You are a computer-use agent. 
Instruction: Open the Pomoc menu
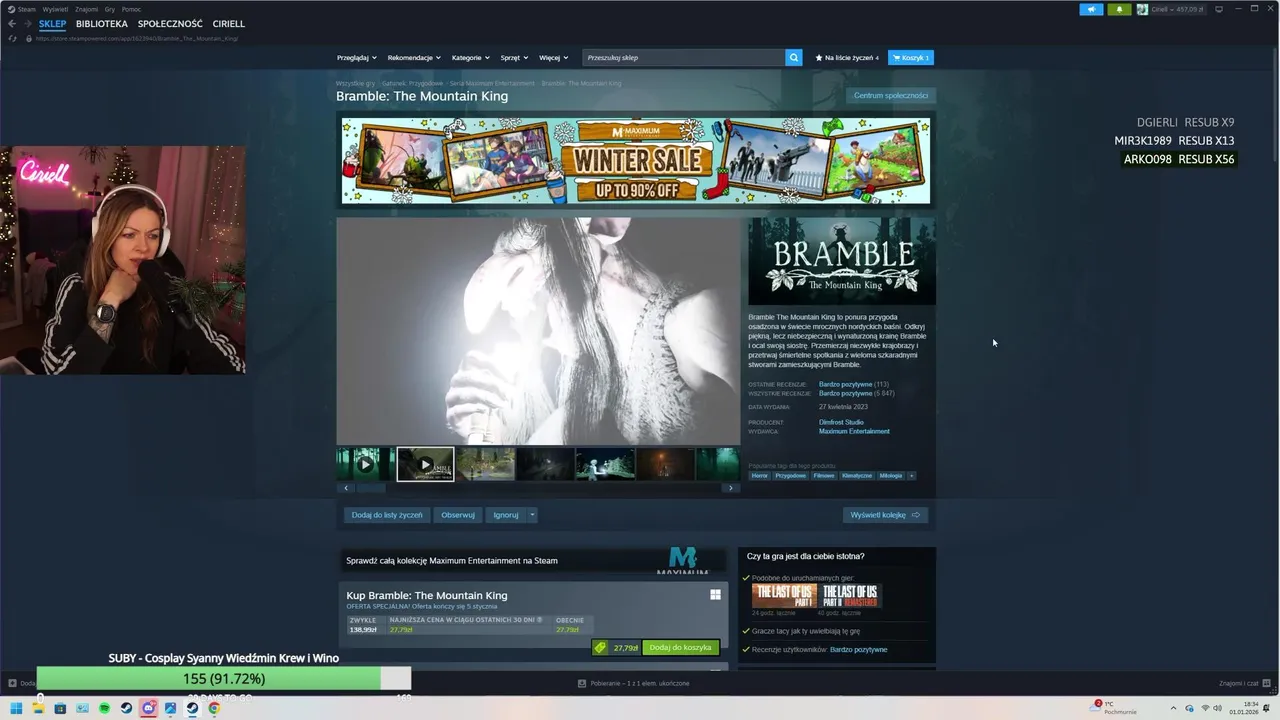[131, 9]
